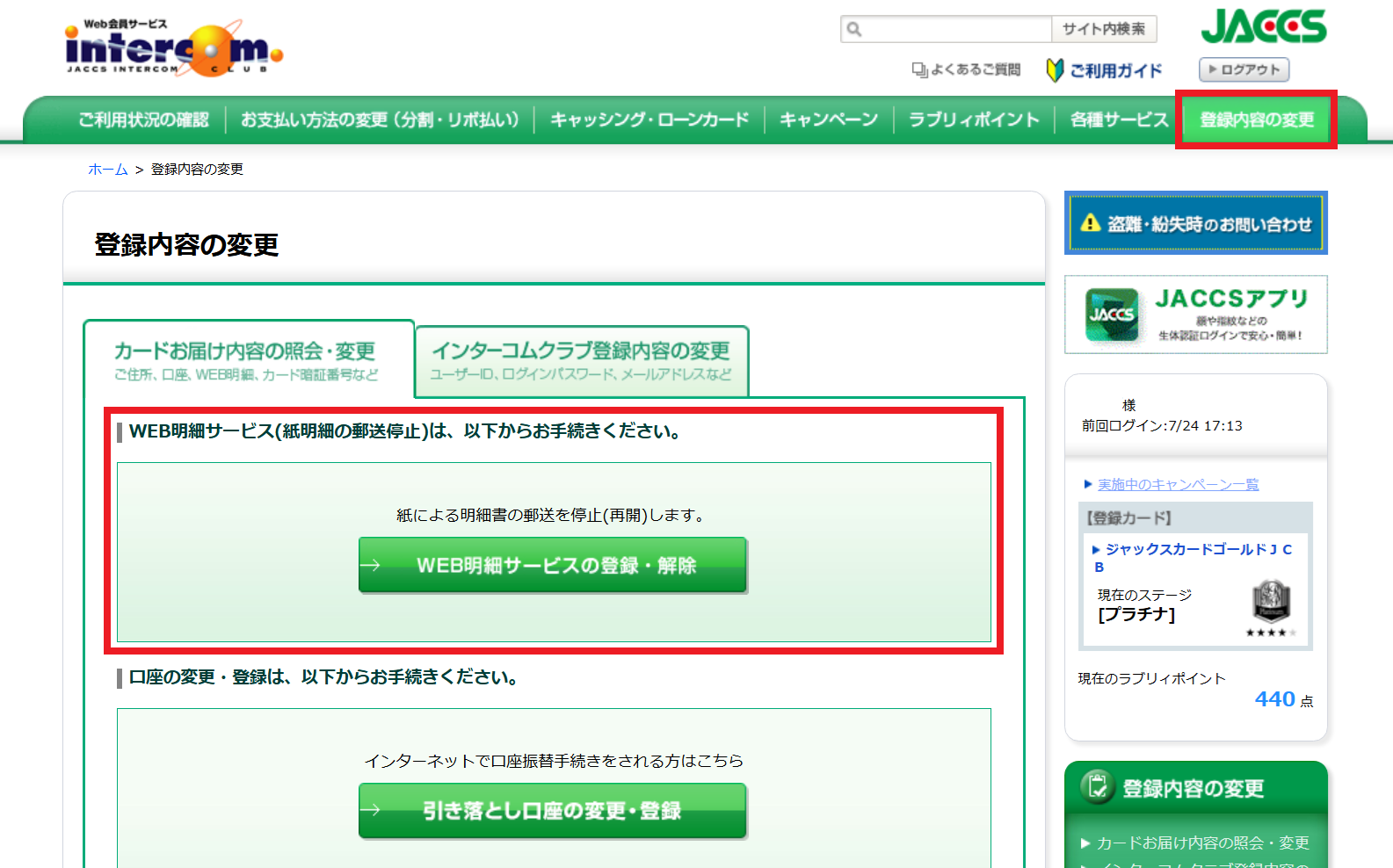
Task: Click the よくあるご質問 window icon
Action: point(919,69)
